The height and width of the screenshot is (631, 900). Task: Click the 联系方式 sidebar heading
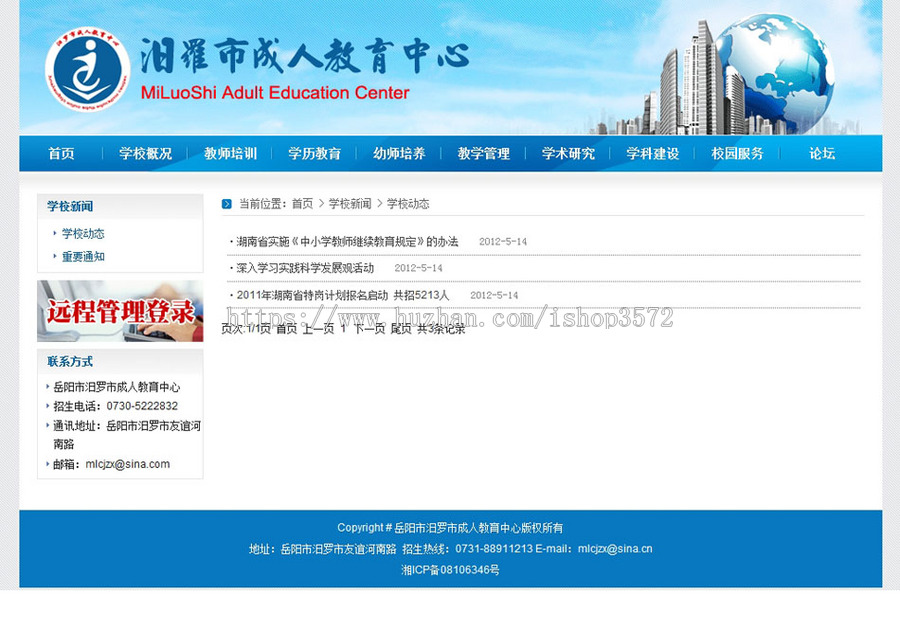click(70, 362)
